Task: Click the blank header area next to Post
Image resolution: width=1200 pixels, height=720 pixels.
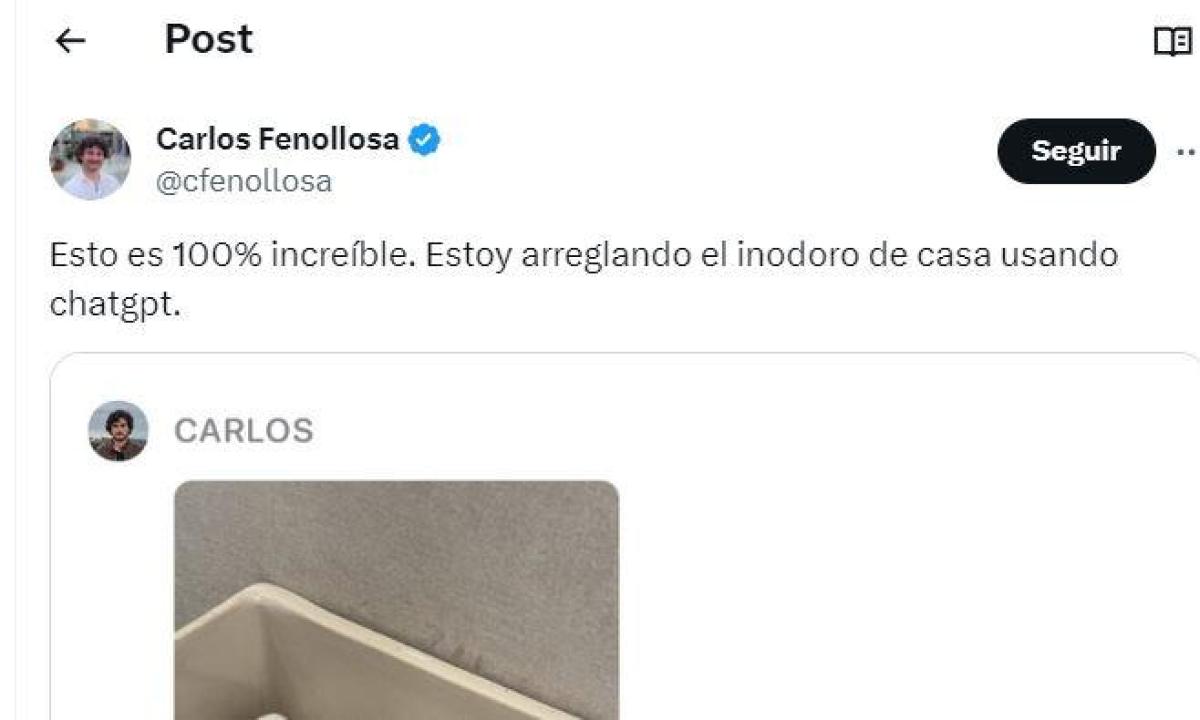Action: (700, 40)
